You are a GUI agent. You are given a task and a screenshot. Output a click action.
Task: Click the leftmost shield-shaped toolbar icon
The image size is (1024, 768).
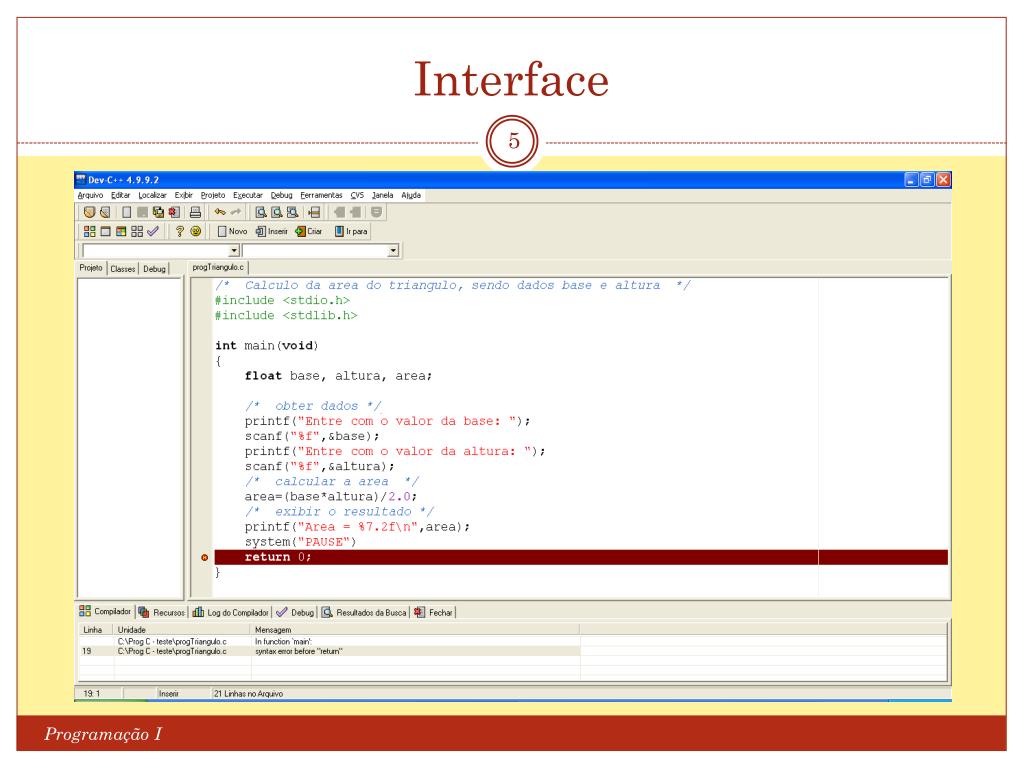(89, 212)
